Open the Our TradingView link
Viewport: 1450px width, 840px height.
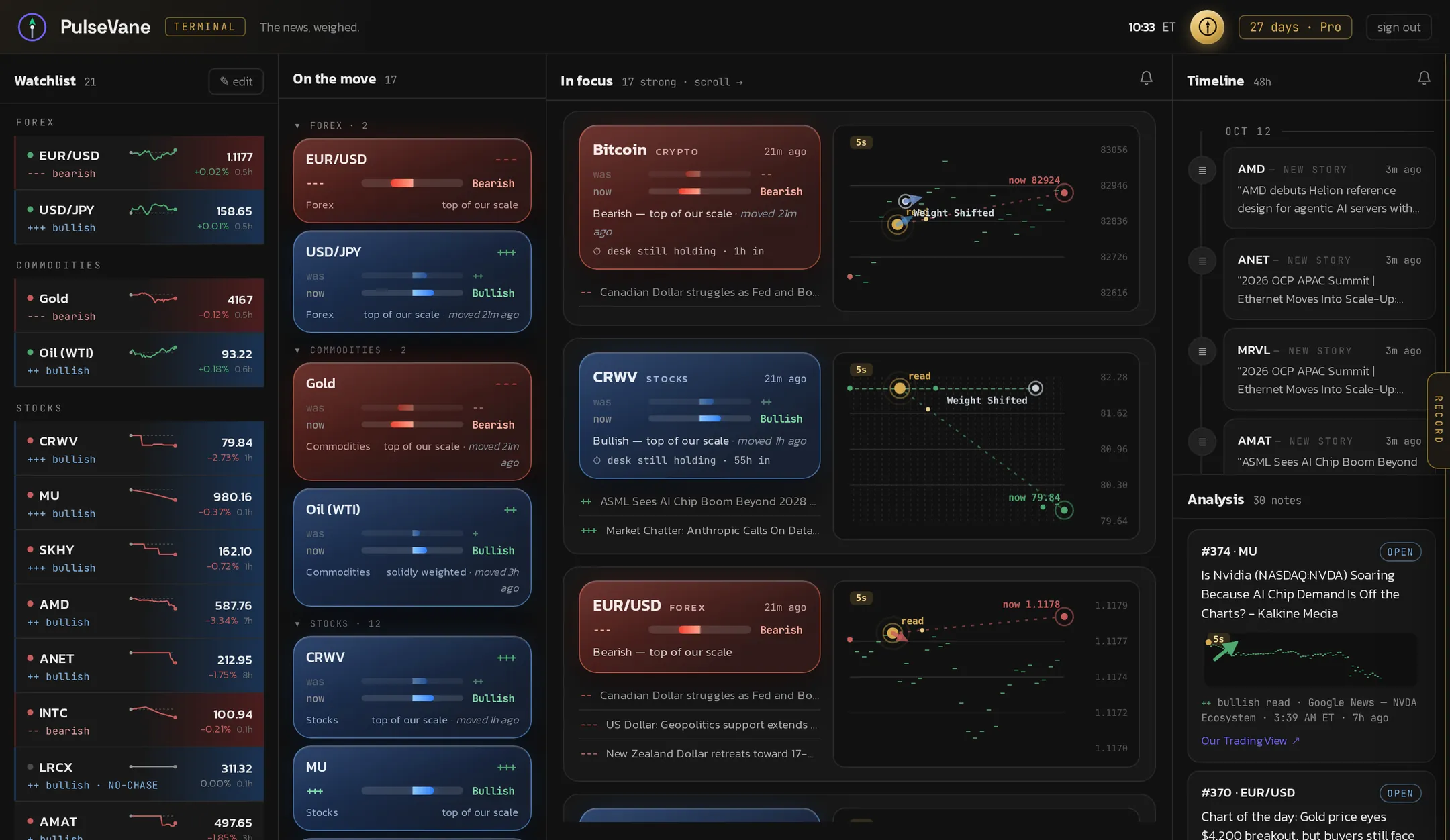point(1250,741)
